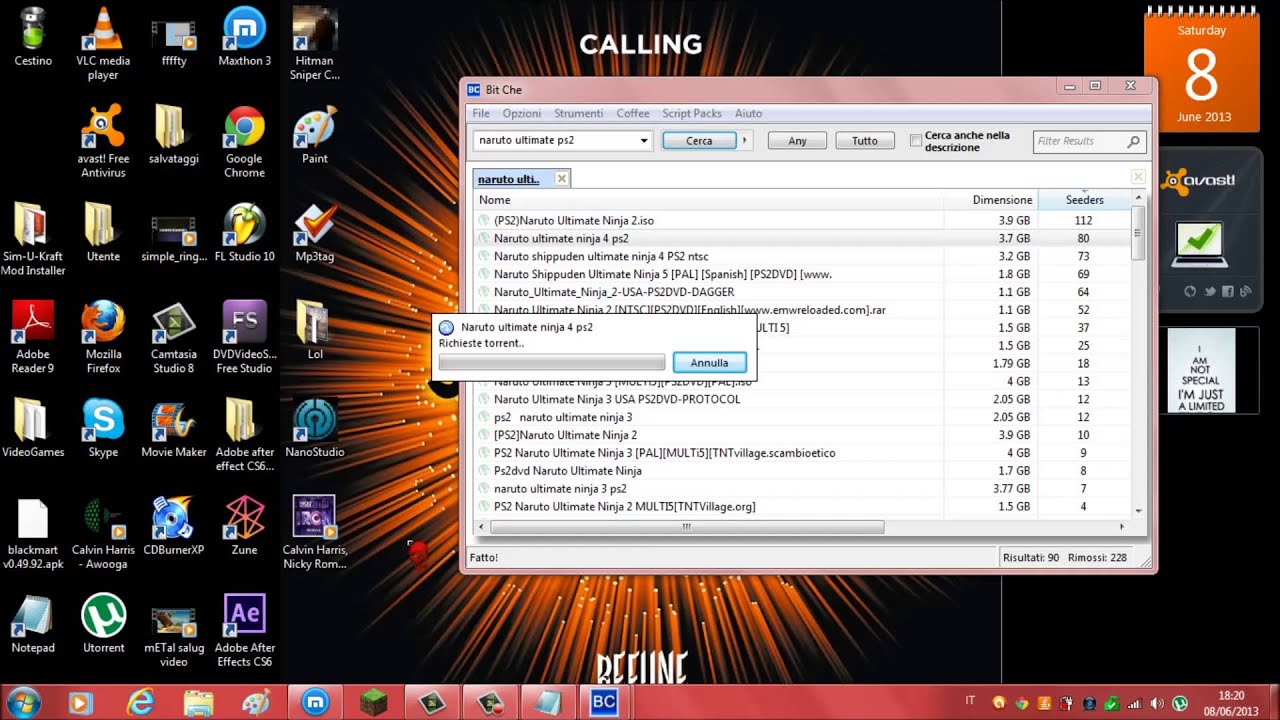Image resolution: width=1280 pixels, height=720 pixels.
Task: Sort results by Seeders column
Action: [x=1084, y=200]
